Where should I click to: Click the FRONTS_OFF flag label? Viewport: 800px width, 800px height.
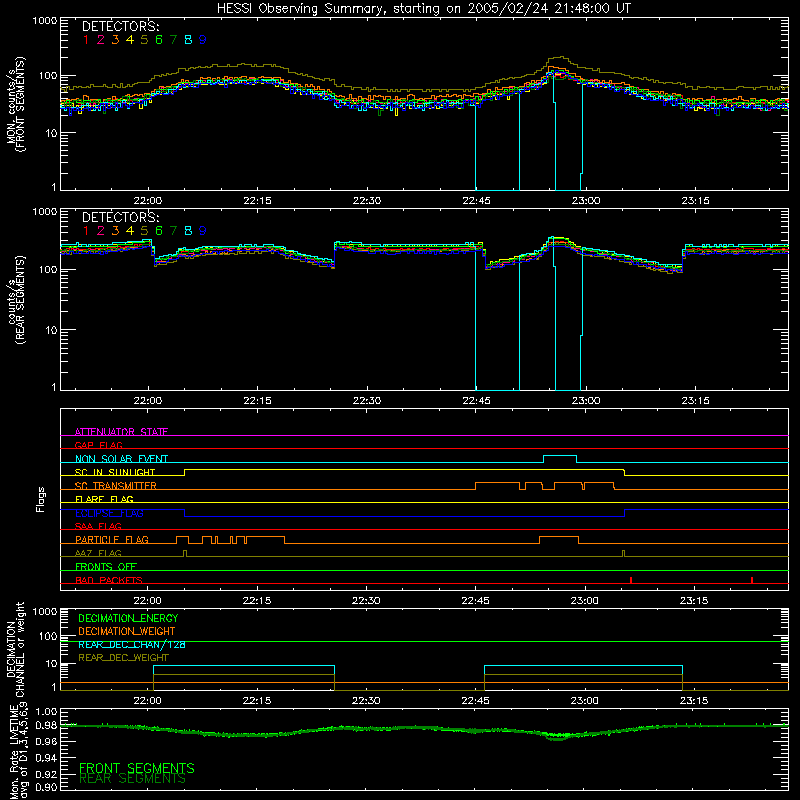coord(106,567)
